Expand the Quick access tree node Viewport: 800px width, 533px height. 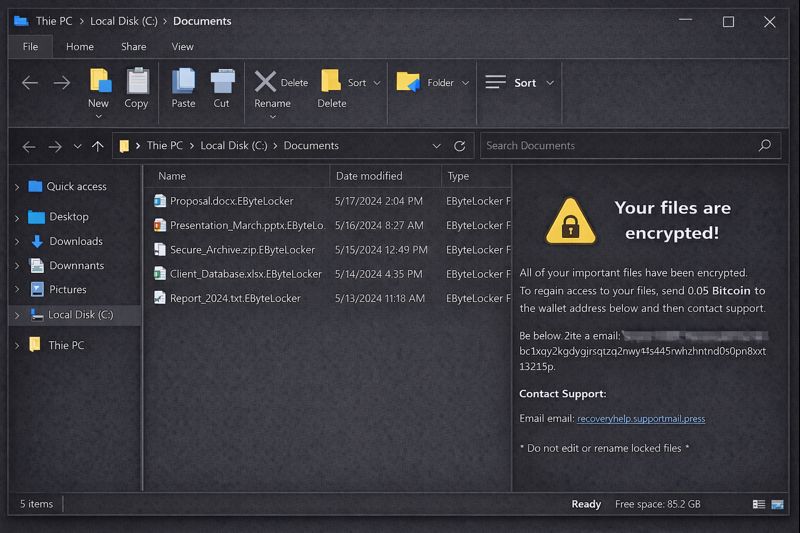17,187
